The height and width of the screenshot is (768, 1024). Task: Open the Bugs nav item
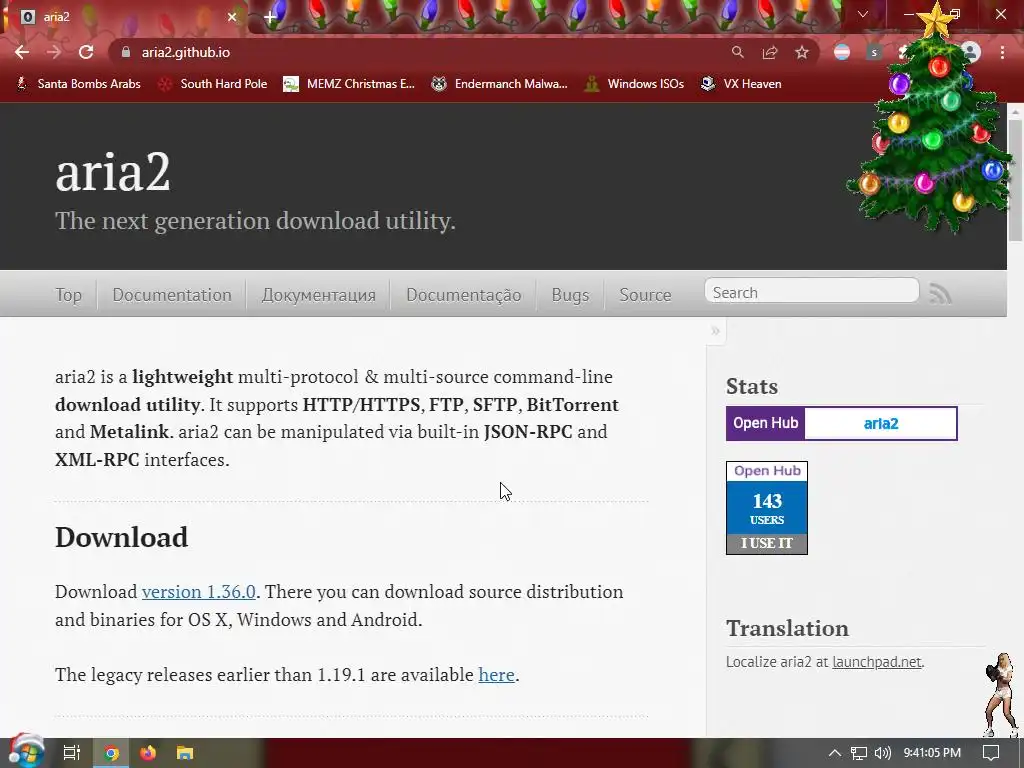[x=570, y=295]
